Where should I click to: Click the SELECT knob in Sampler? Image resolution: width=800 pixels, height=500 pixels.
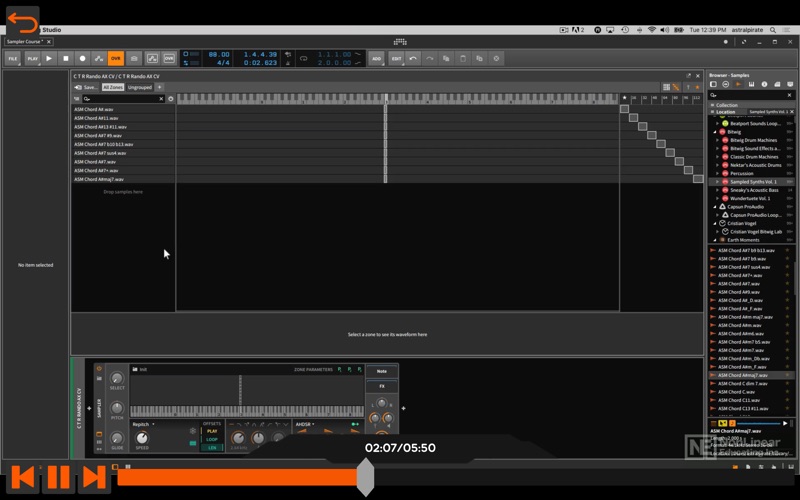[117, 378]
